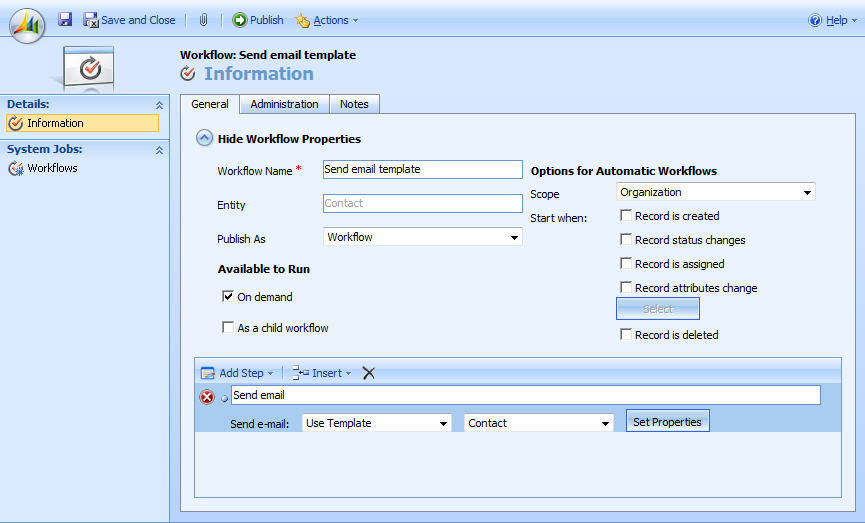Screen dimensions: 865x523
Task: Click the Workflow Name text field
Action: pyautogui.click(x=422, y=170)
